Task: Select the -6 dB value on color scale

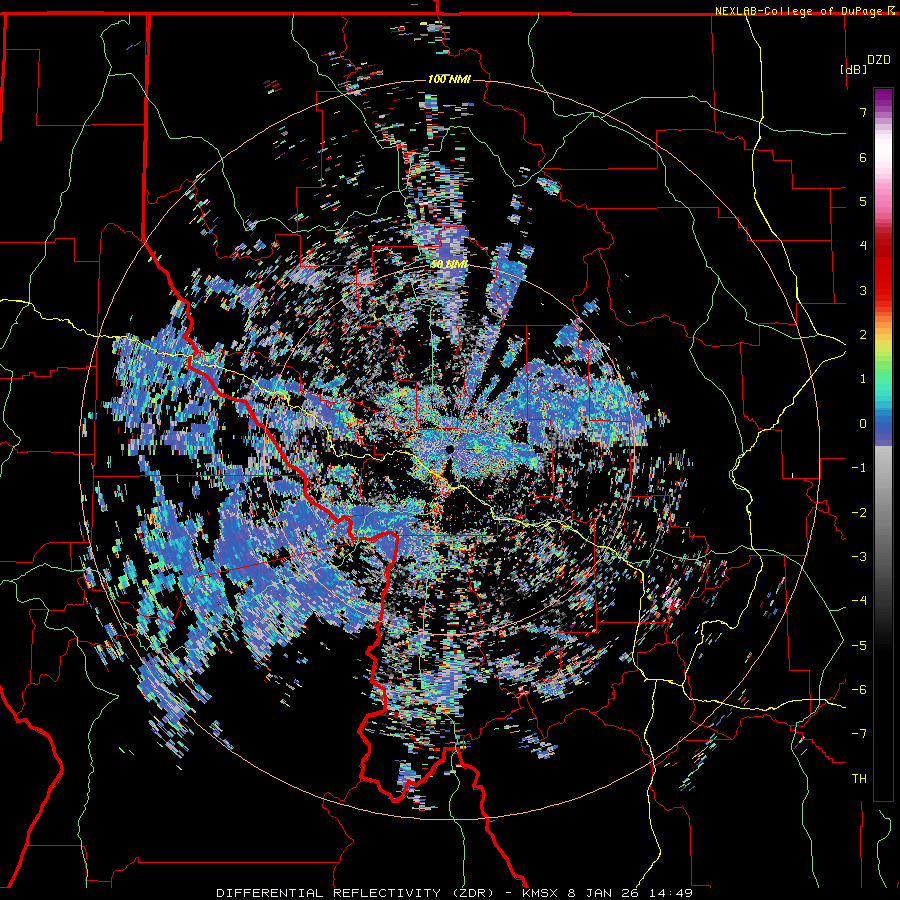Action: pos(859,689)
